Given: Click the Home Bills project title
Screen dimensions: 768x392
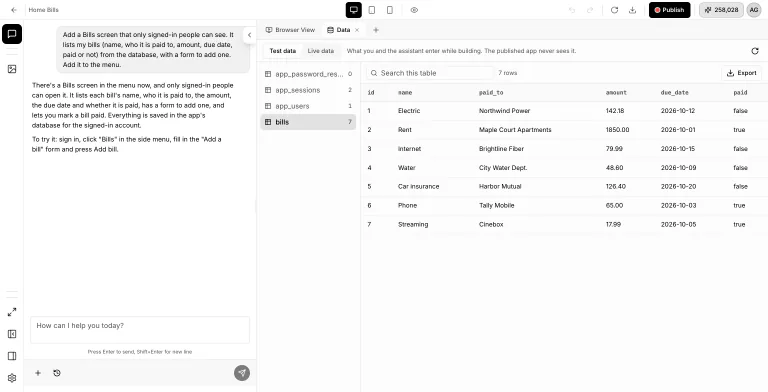Looking at the screenshot, I should click(44, 10).
